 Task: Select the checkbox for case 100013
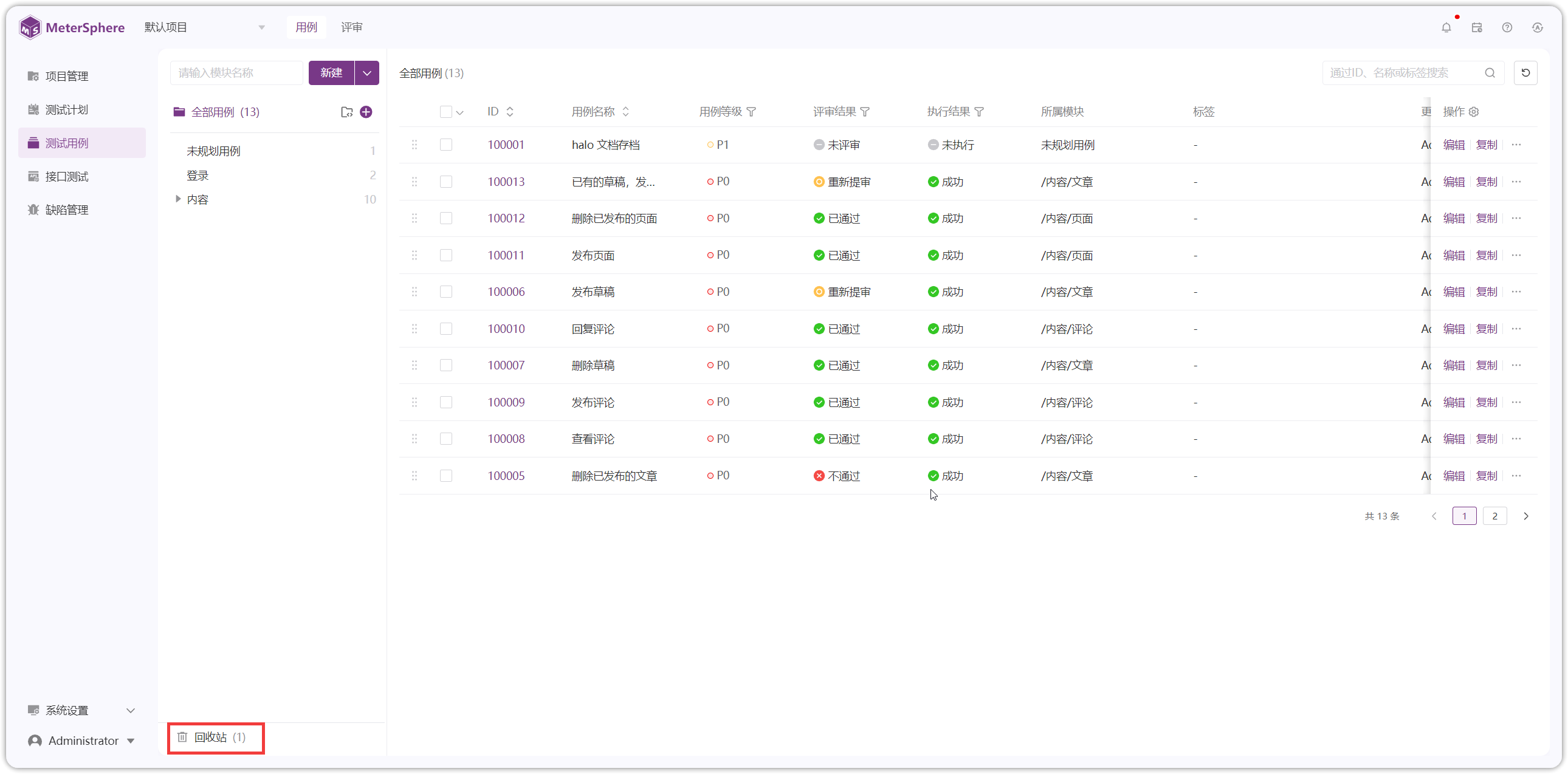[446, 182]
